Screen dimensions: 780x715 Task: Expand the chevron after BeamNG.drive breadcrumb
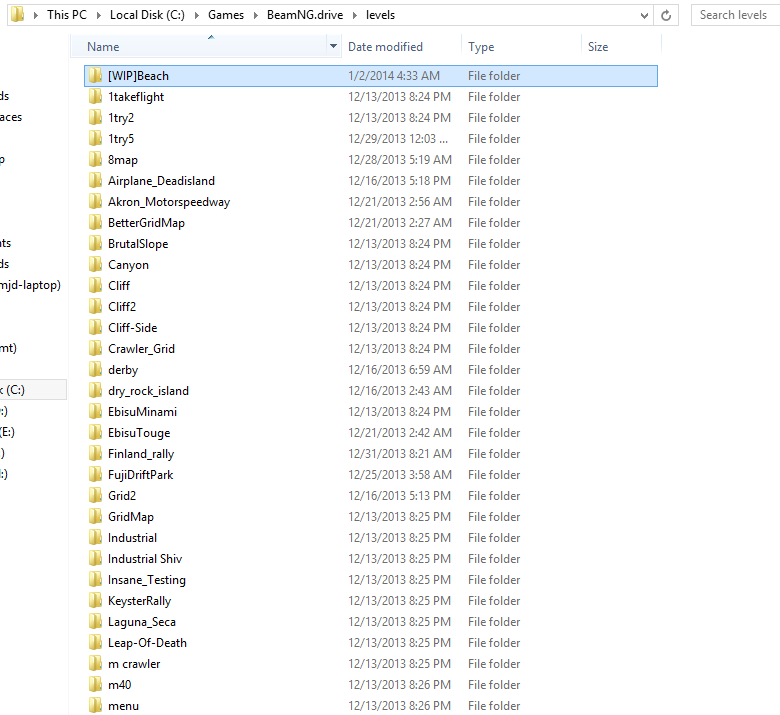[x=355, y=15]
